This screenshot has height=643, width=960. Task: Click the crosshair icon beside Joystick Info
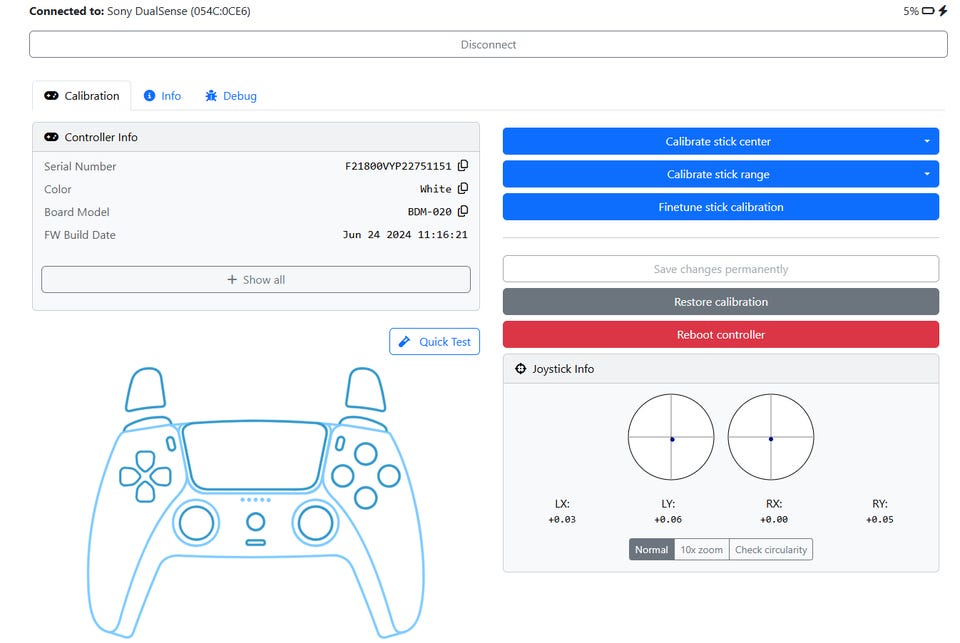point(520,369)
